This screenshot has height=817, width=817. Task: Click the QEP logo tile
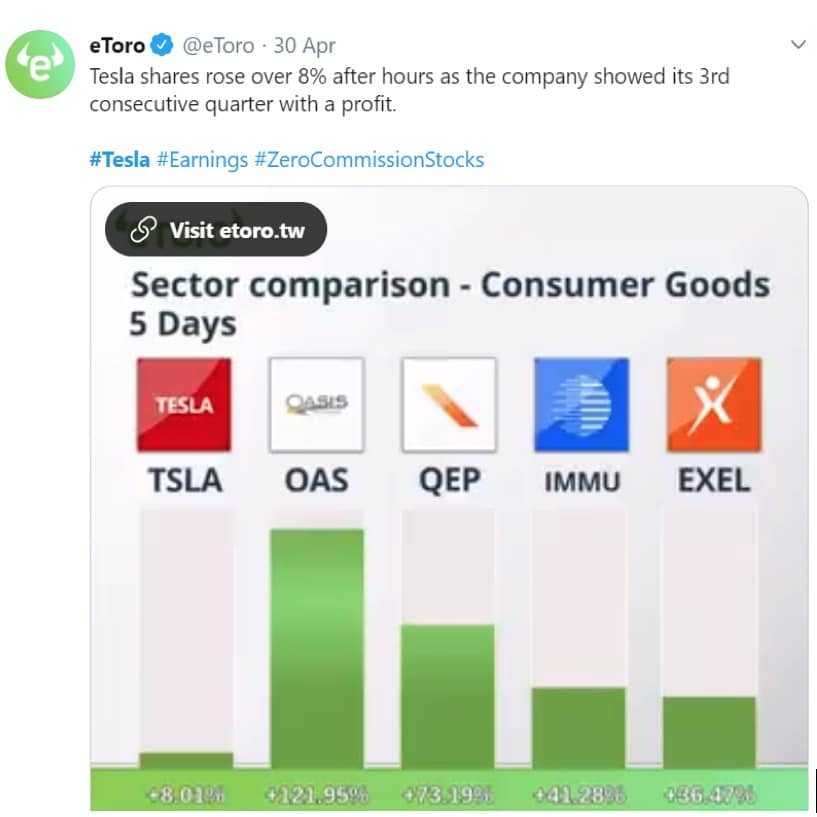point(449,405)
